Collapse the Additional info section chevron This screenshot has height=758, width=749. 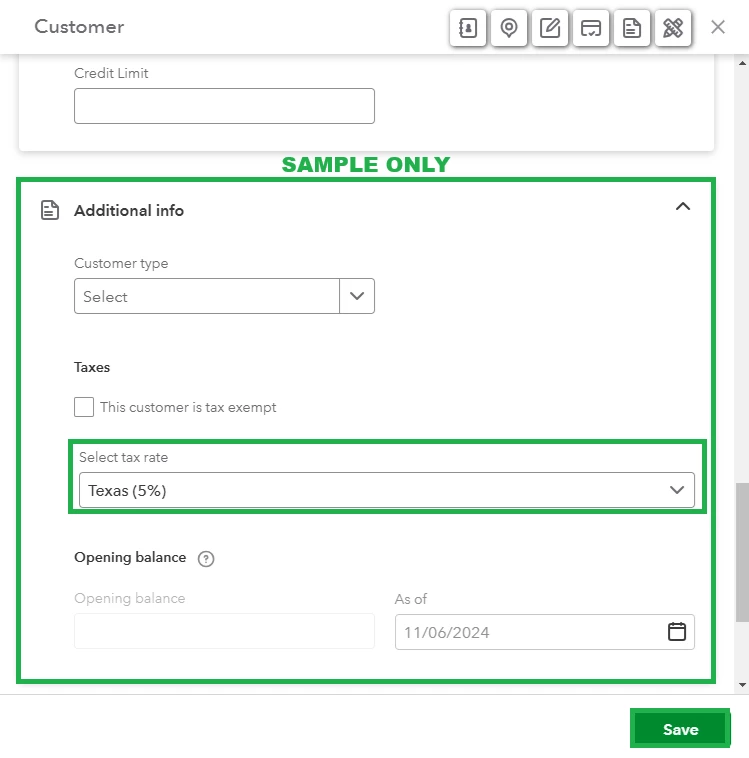point(683,207)
